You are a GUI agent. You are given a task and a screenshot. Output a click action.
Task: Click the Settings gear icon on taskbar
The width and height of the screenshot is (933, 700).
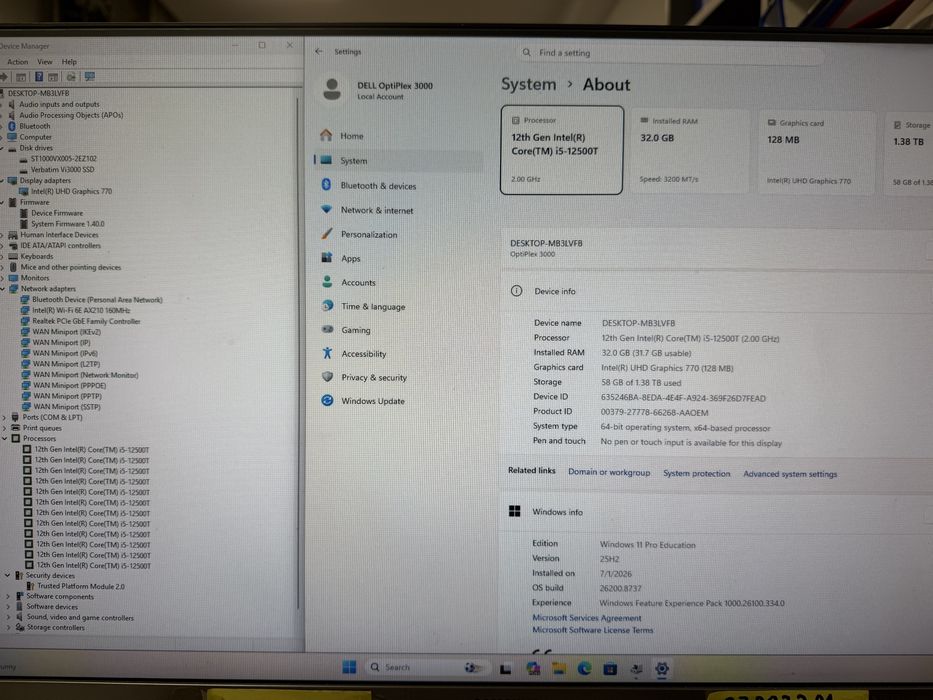click(662, 669)
